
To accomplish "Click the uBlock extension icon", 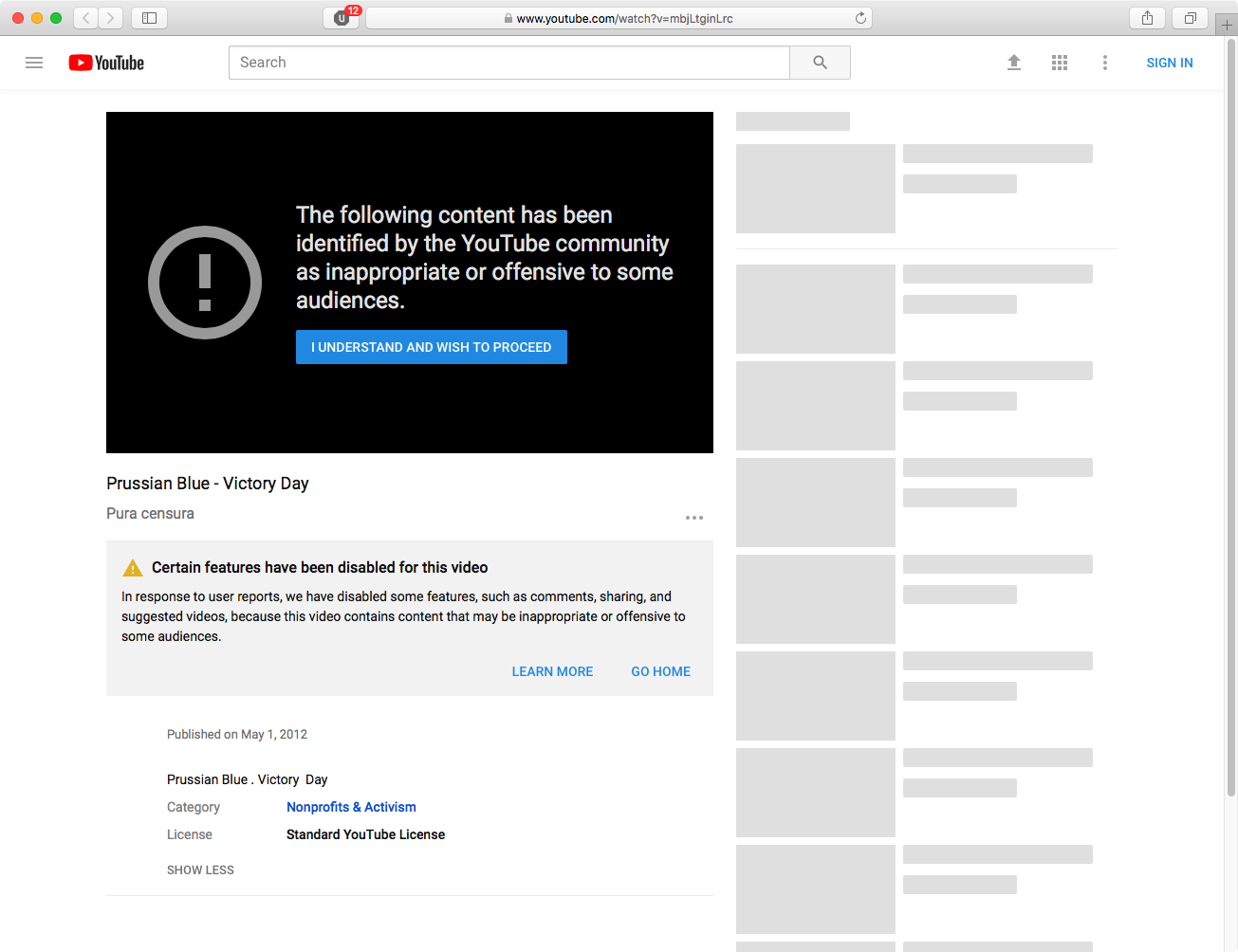I will tap(342, 18).
